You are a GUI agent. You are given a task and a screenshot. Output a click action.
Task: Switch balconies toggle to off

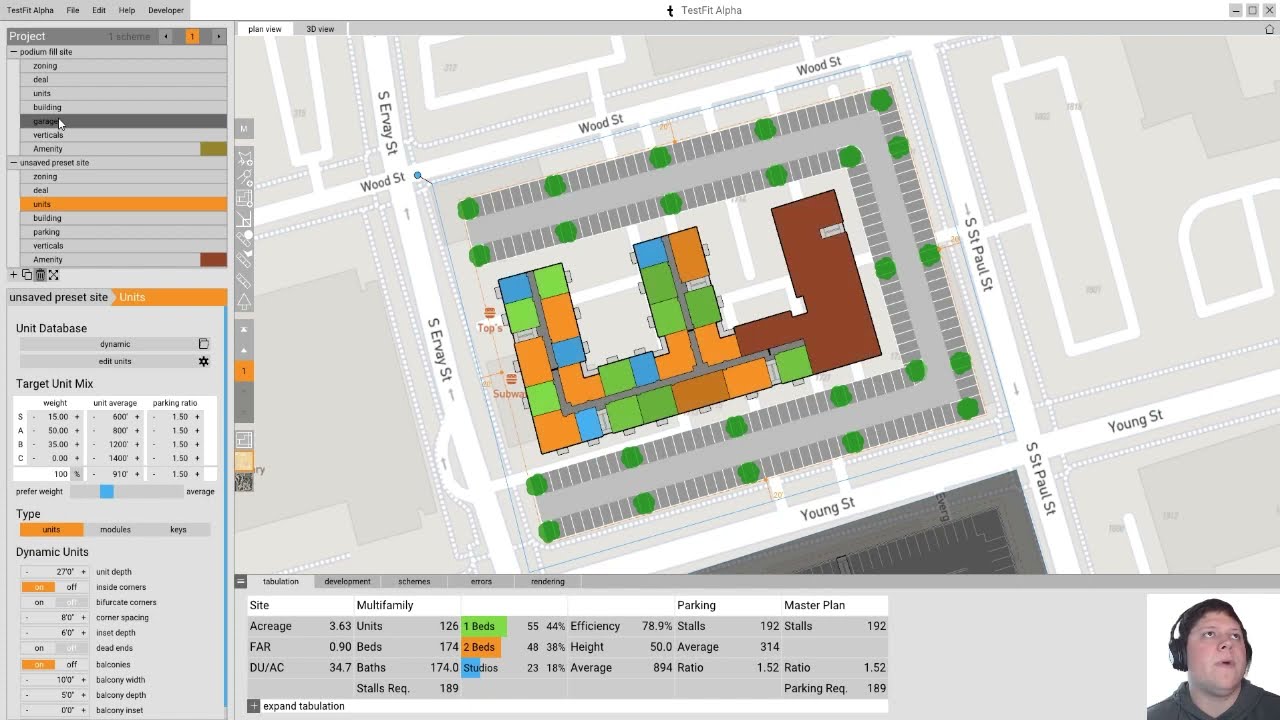72,664
